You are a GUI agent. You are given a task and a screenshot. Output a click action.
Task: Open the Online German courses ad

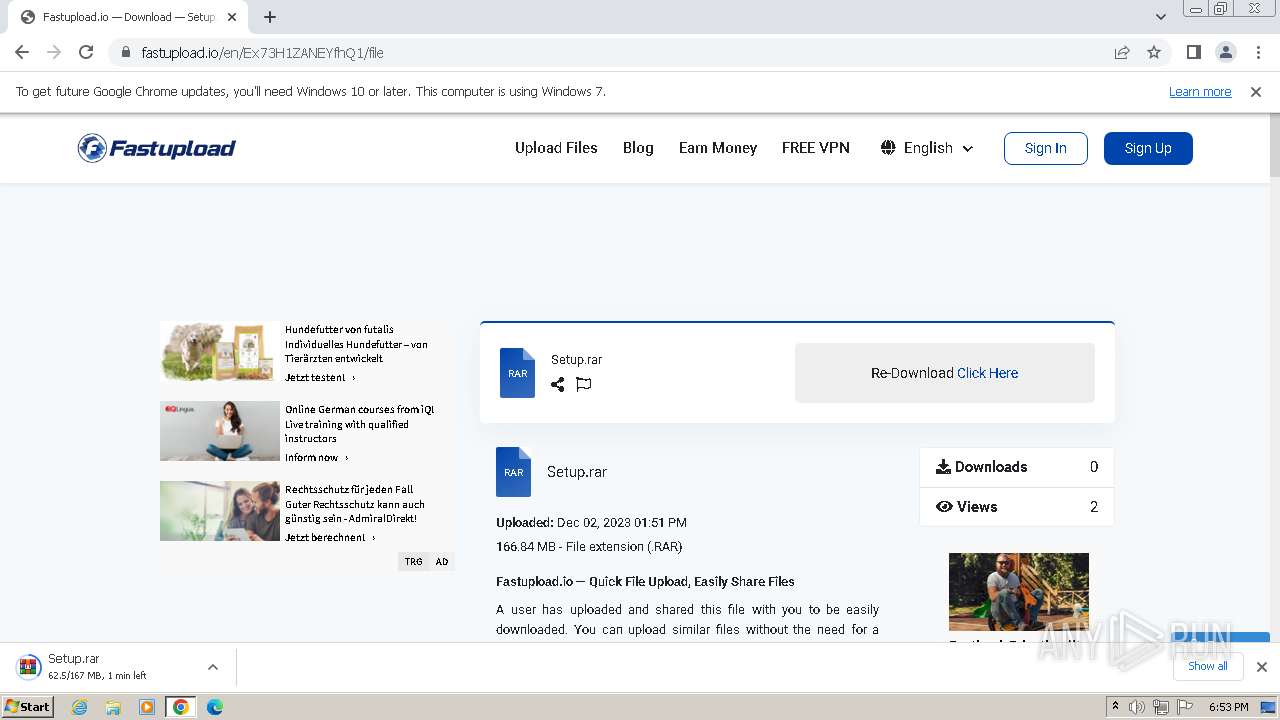(x=359, y=424)
